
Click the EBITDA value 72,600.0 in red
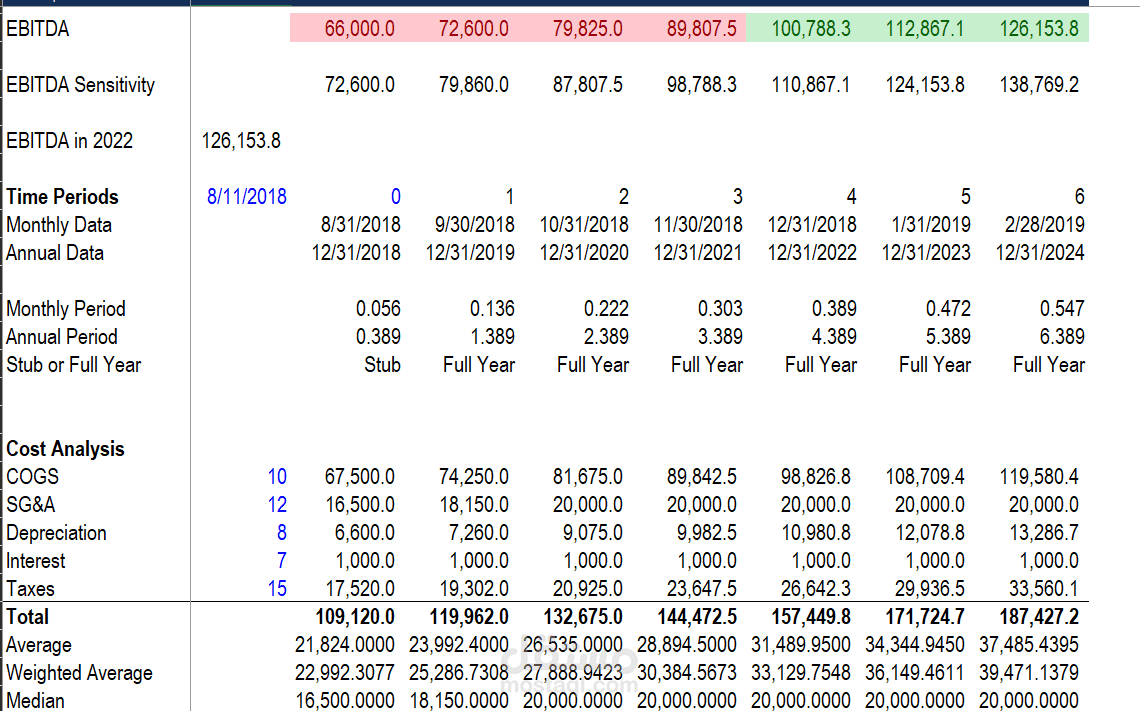(473, 28)
